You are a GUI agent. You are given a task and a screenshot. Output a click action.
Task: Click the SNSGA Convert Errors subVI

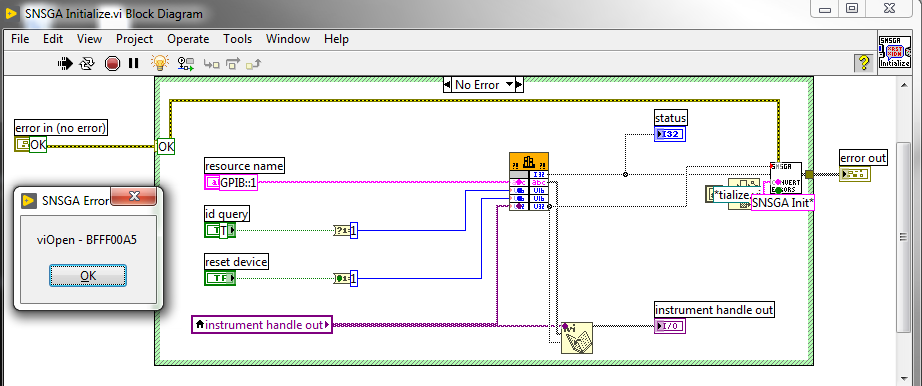point(786,178)
